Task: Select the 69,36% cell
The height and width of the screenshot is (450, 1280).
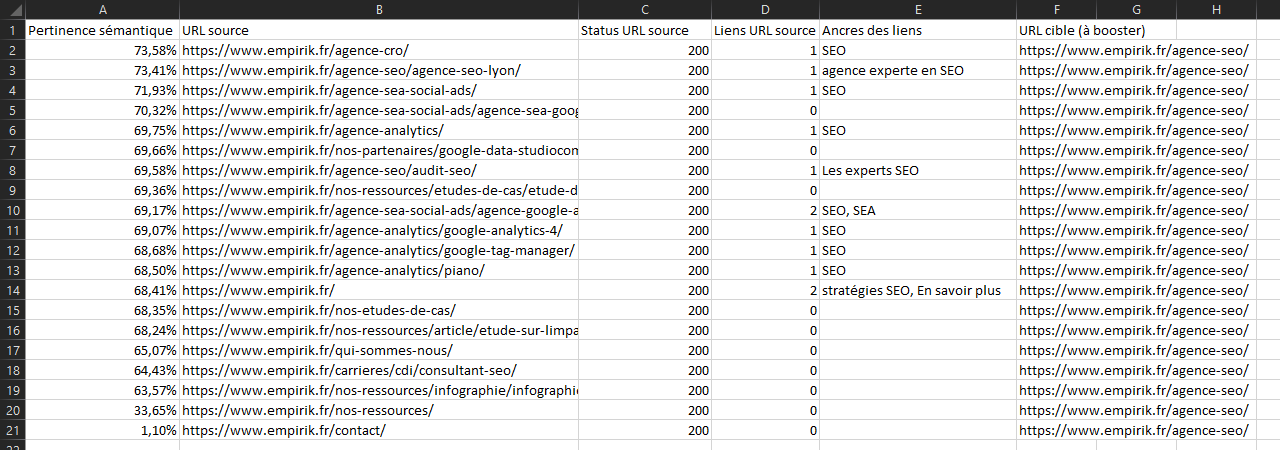Action: pyautogui.click(x=102, y=190)
